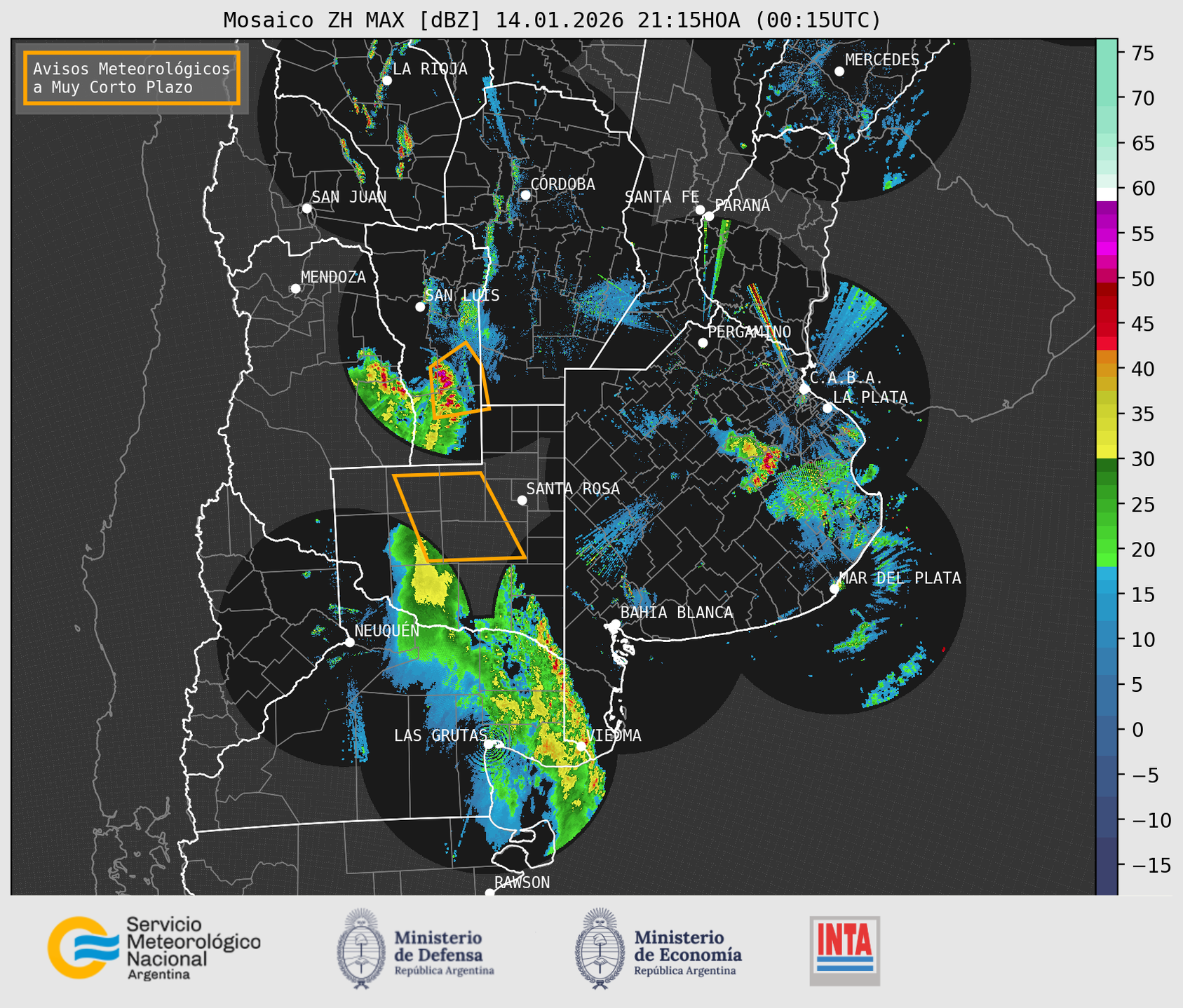Click the MAR DEL PLATA label
This screenshot has height=1008, width=1183.
900,578
